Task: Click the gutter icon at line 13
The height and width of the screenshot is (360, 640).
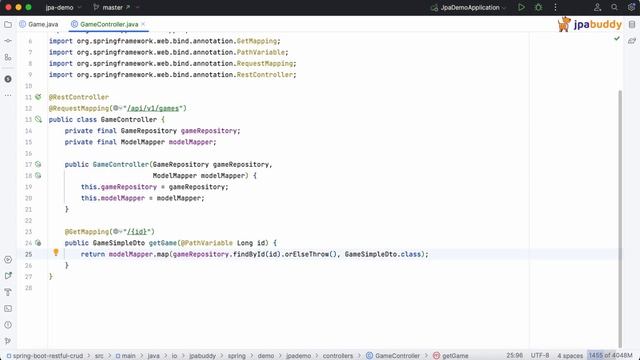Action: [x=38, y=119]
